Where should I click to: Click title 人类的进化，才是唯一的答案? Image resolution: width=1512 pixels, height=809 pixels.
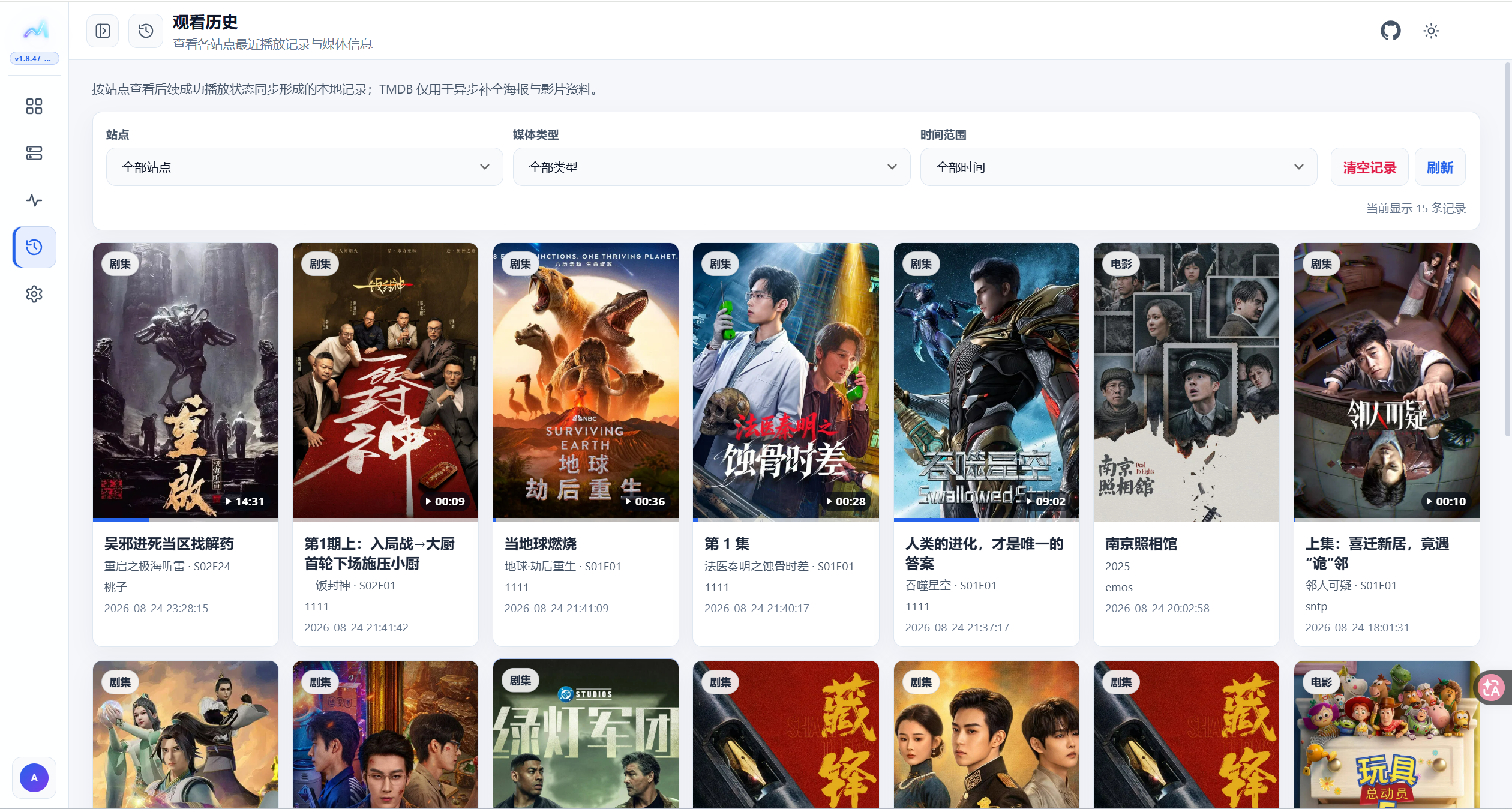tap(984, 553)
